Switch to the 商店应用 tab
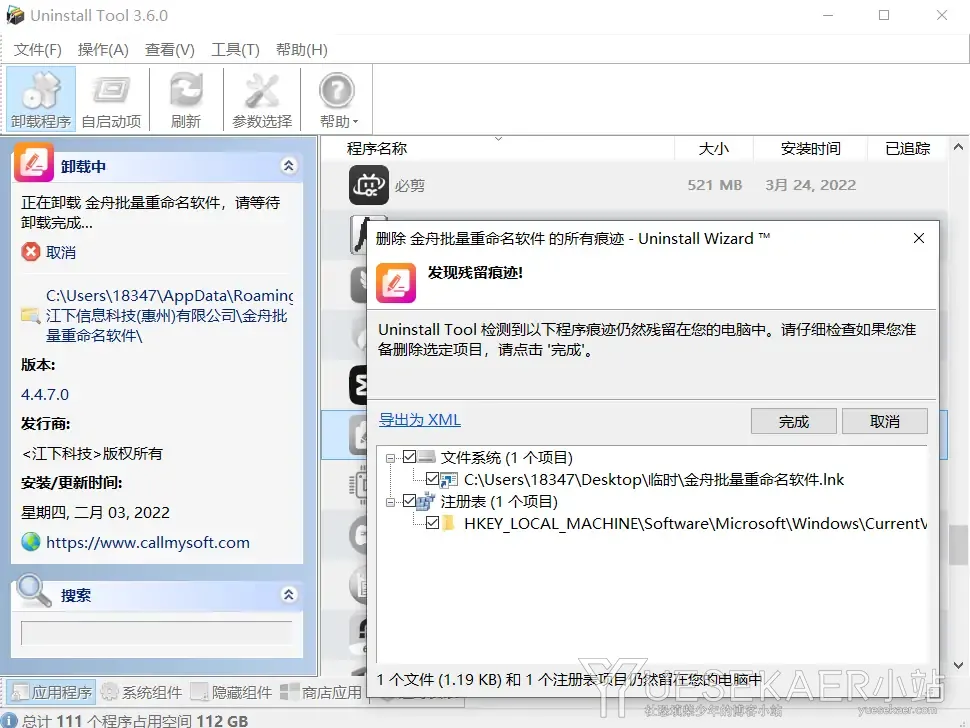The height and width of the screenshot is (728, 970). 321,692
